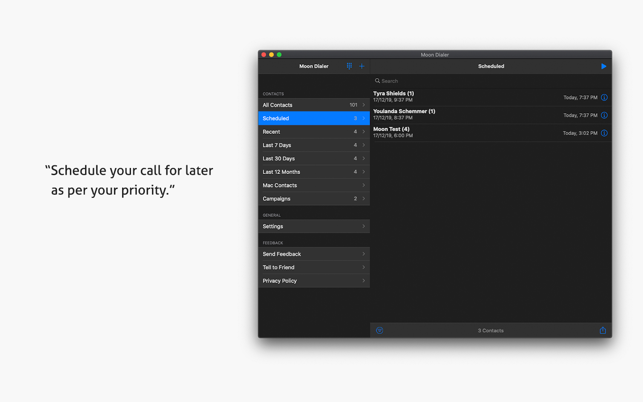The height and width of the screenshot is (402, 643).
Task: Click the blue plus add contact icon
Action: coord(361,66)
